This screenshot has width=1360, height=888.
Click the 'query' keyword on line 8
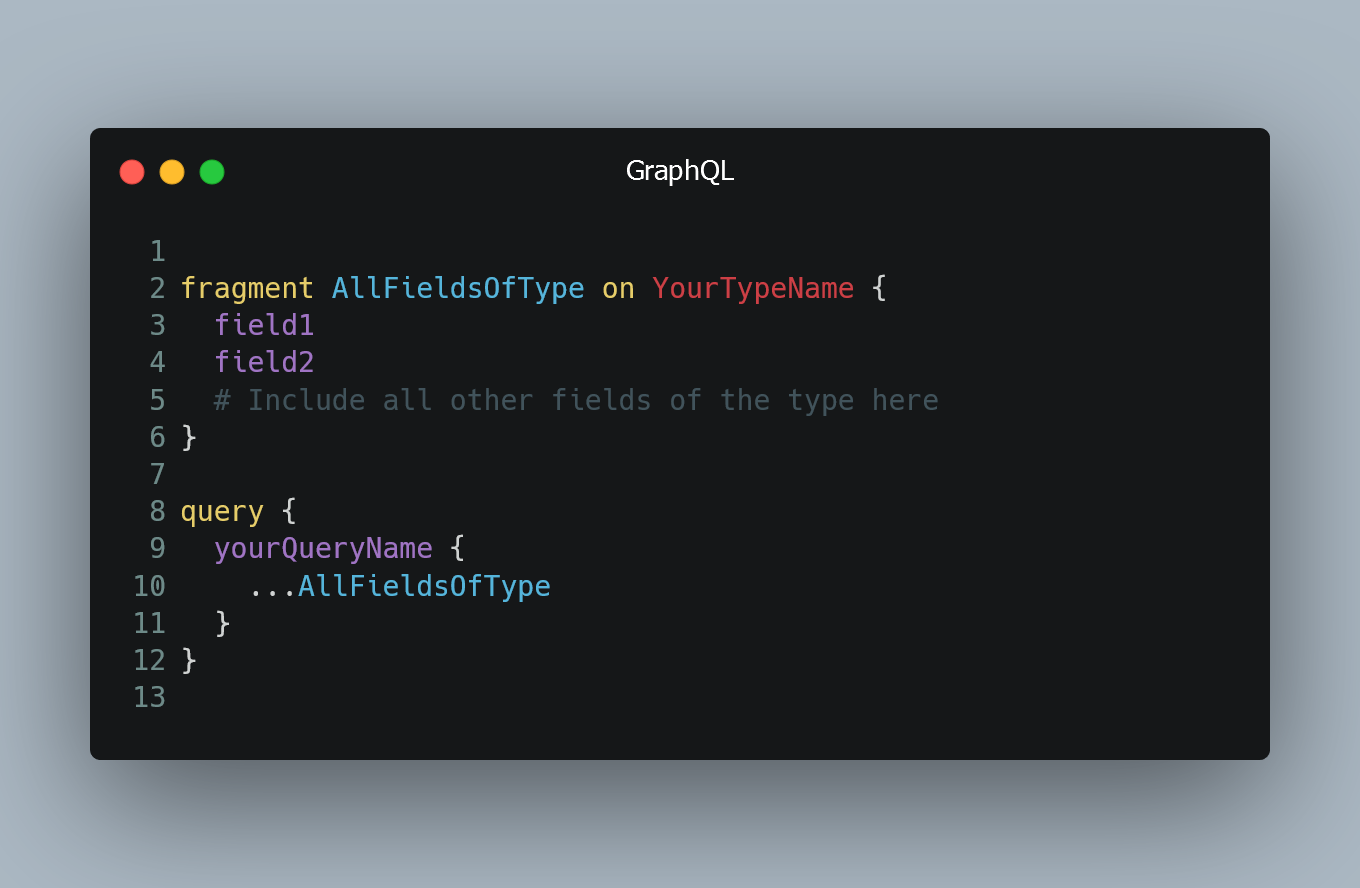222,512
